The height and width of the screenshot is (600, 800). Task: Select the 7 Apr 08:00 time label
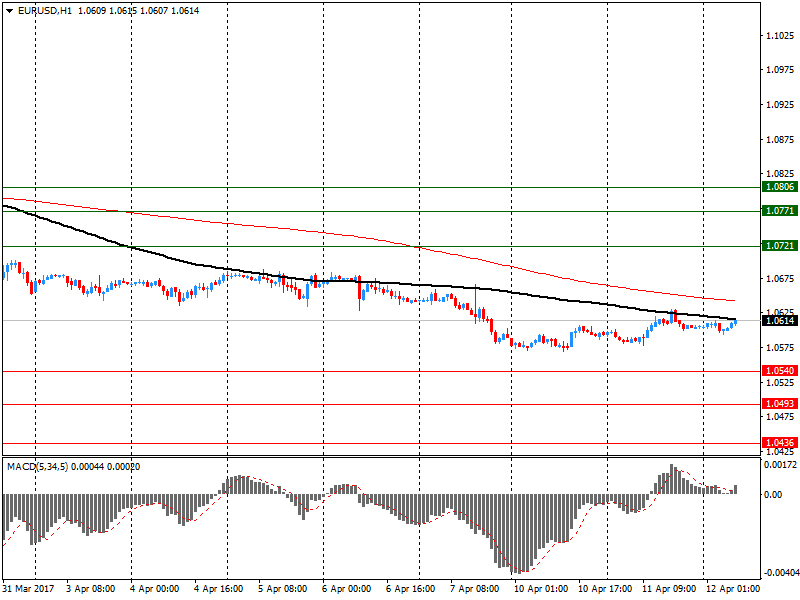pyautogui.click(x=475, y=589)
